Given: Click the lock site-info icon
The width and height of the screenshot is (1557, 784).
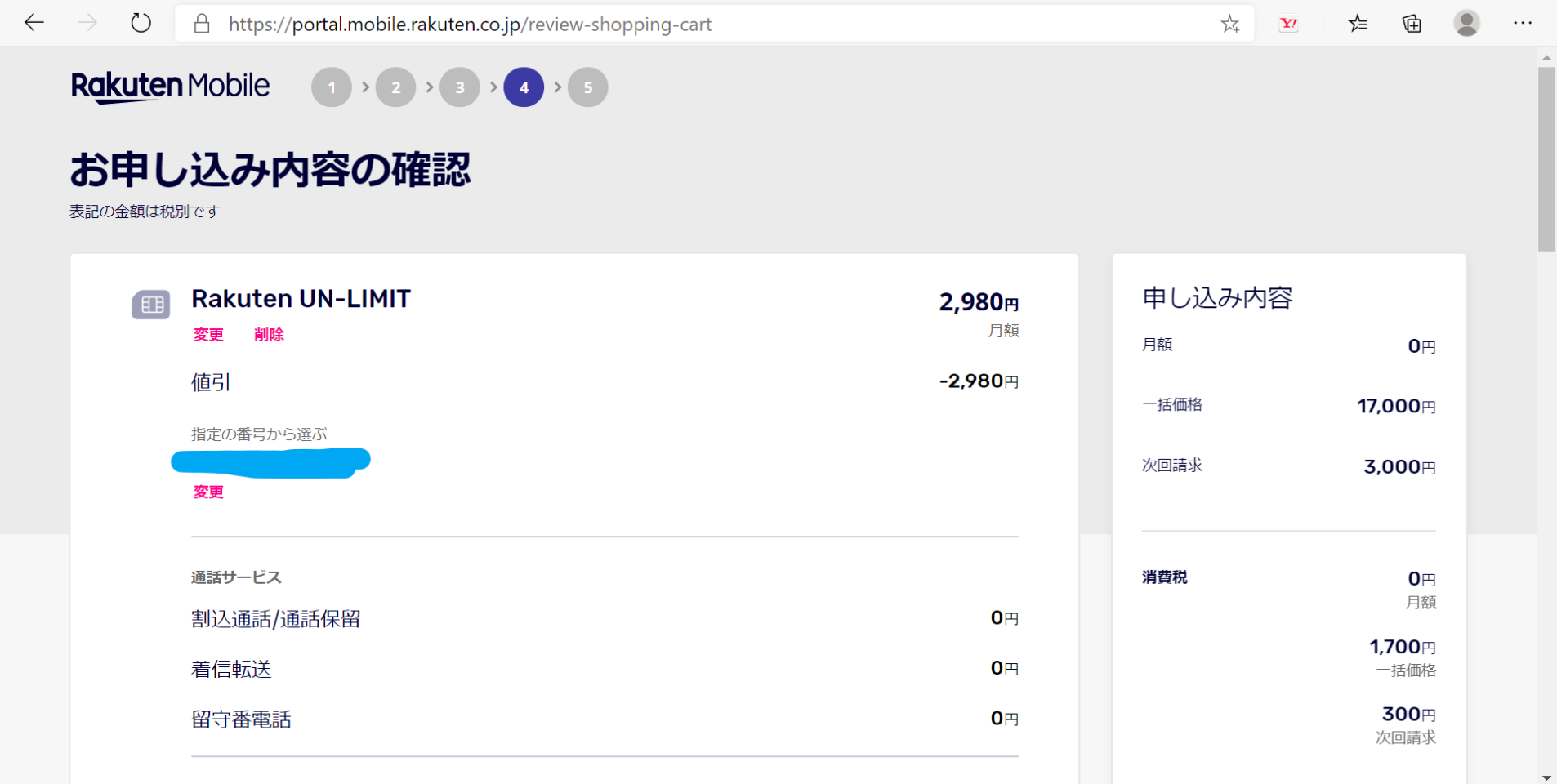Looking at the screenshot, I should [202, 24].
